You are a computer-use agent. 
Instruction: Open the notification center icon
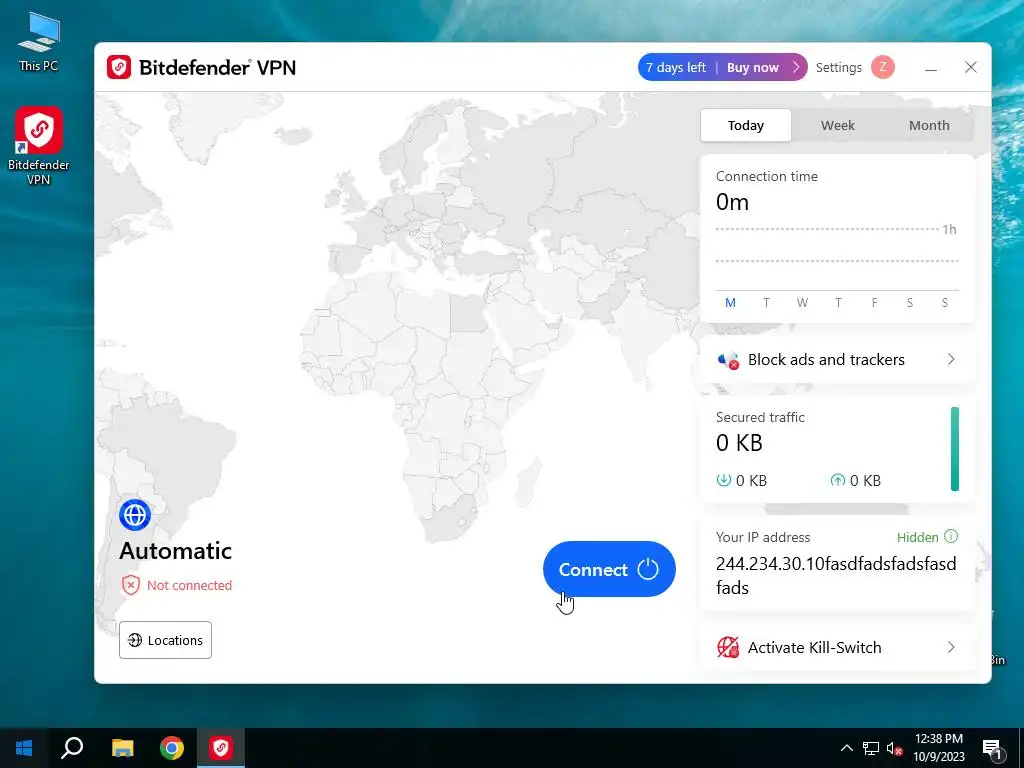tap(992, 748)
